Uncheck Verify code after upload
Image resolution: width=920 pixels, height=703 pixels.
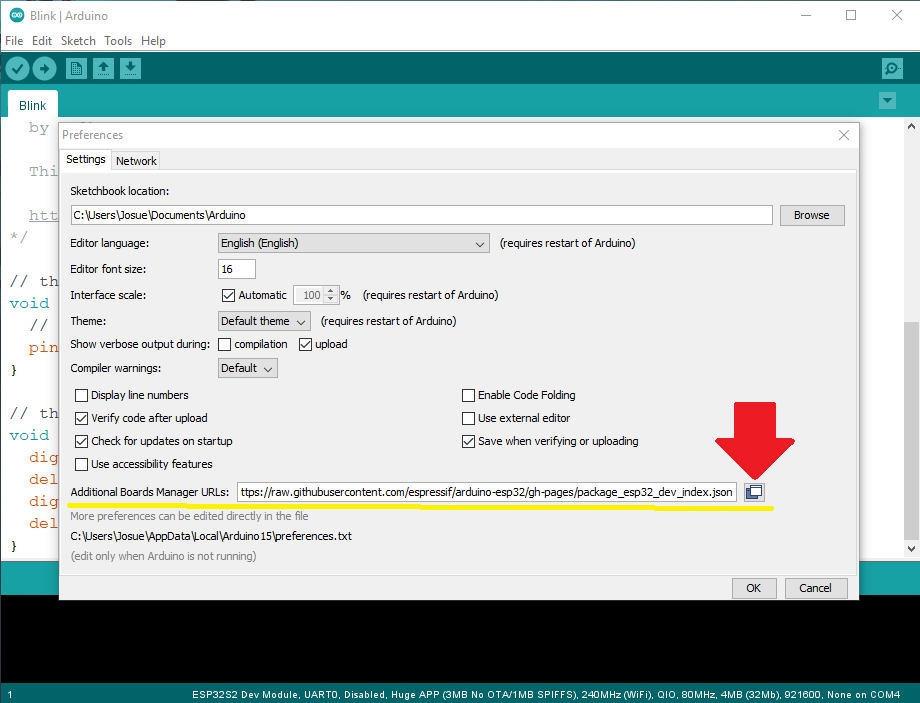(x=82, y=418)
